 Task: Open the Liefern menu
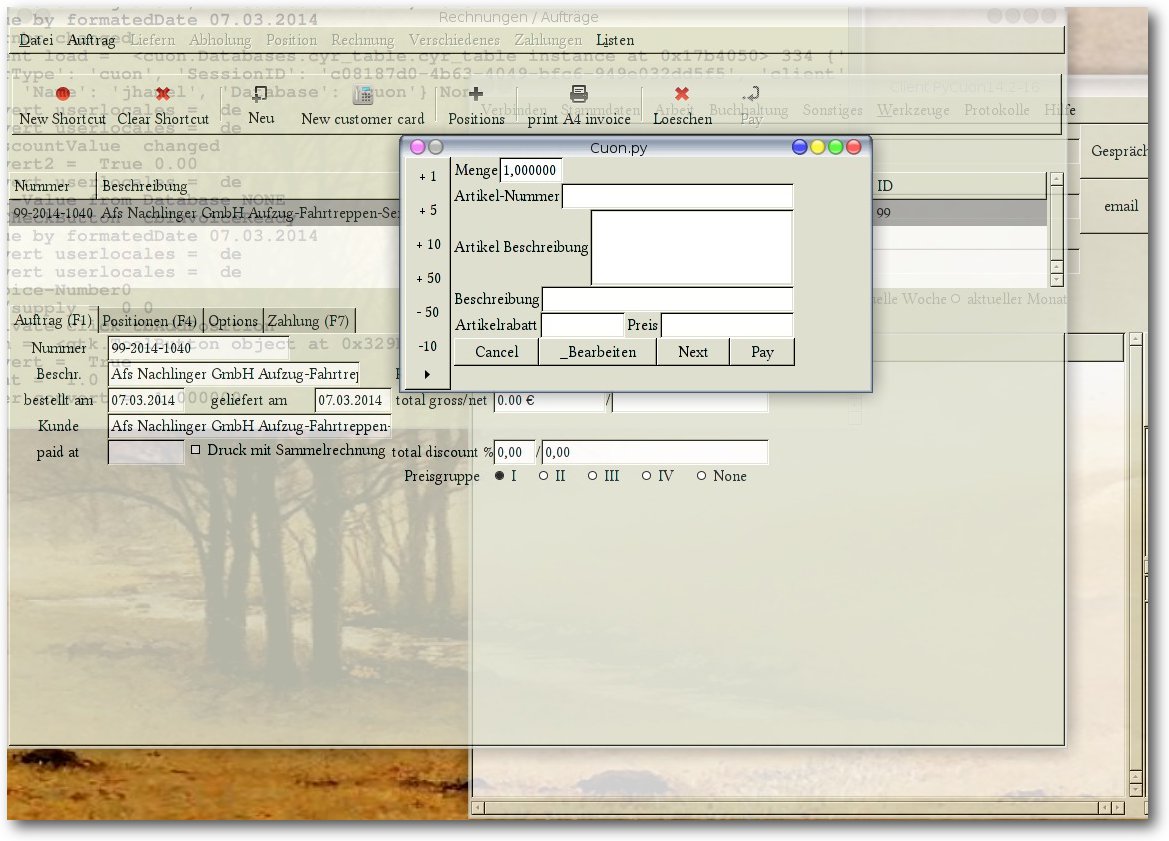click(153, 40)
